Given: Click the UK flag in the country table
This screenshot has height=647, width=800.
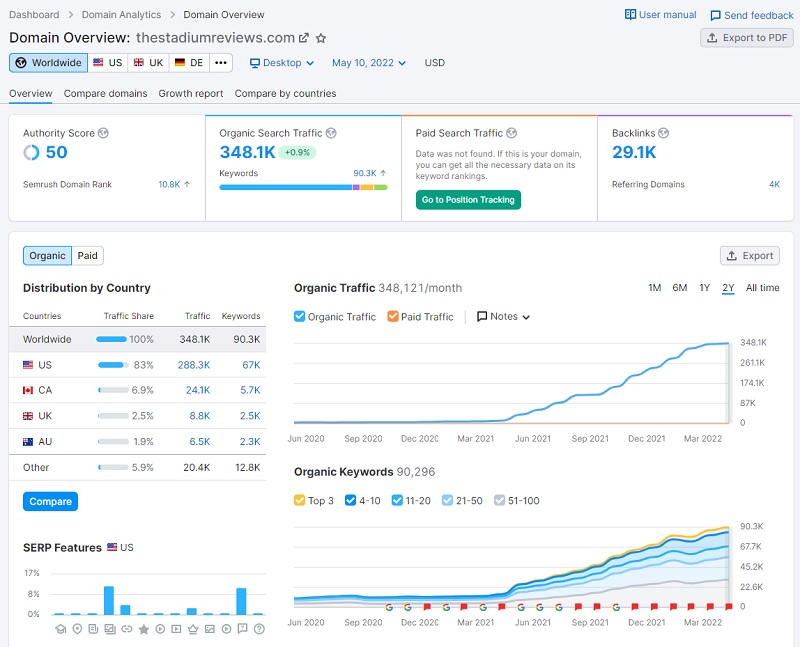Looking at the screenshot, I should tap(28, 416).
